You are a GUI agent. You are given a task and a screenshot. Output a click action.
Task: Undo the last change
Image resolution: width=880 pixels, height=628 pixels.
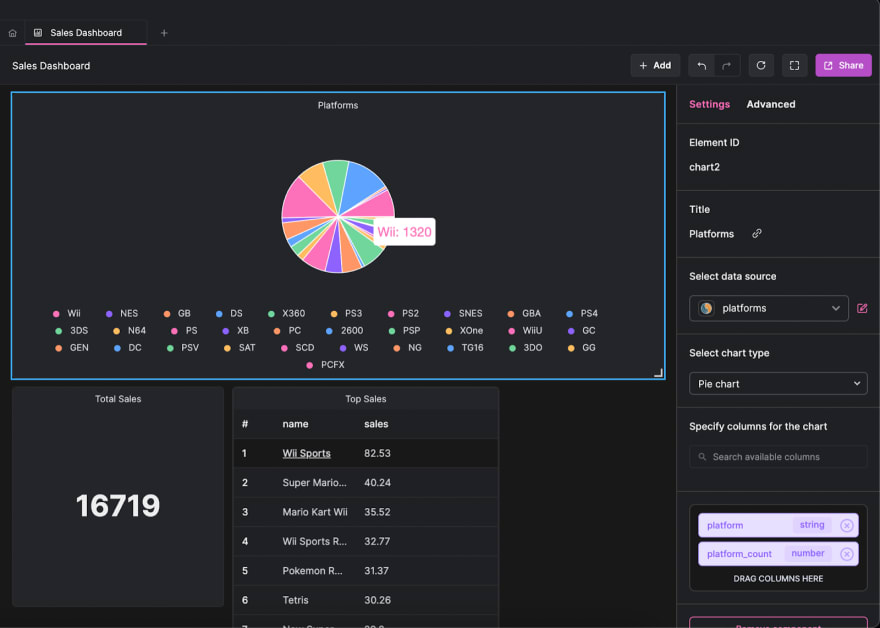701,65
